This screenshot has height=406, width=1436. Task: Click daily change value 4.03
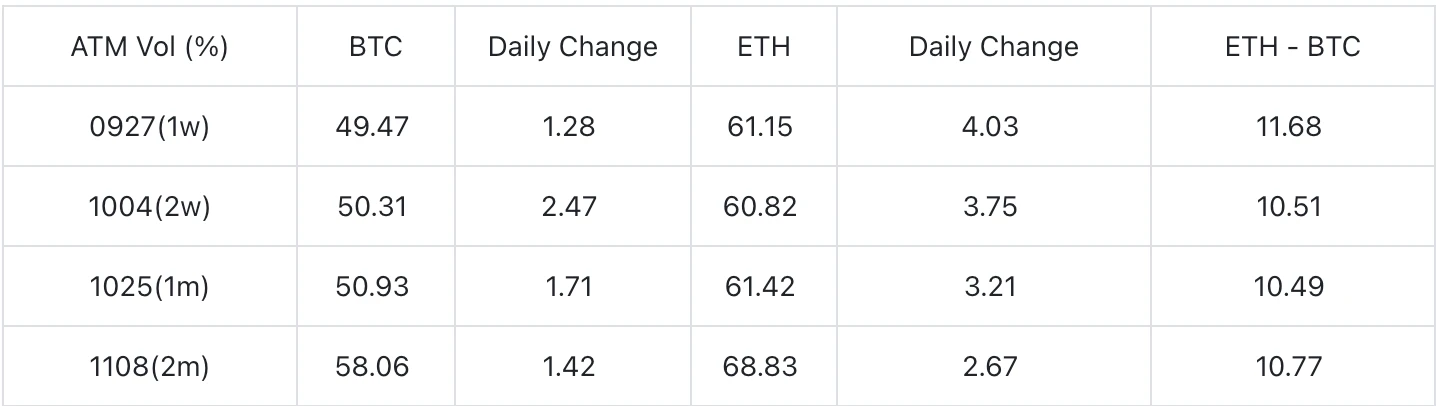click(x=993, y=127)
